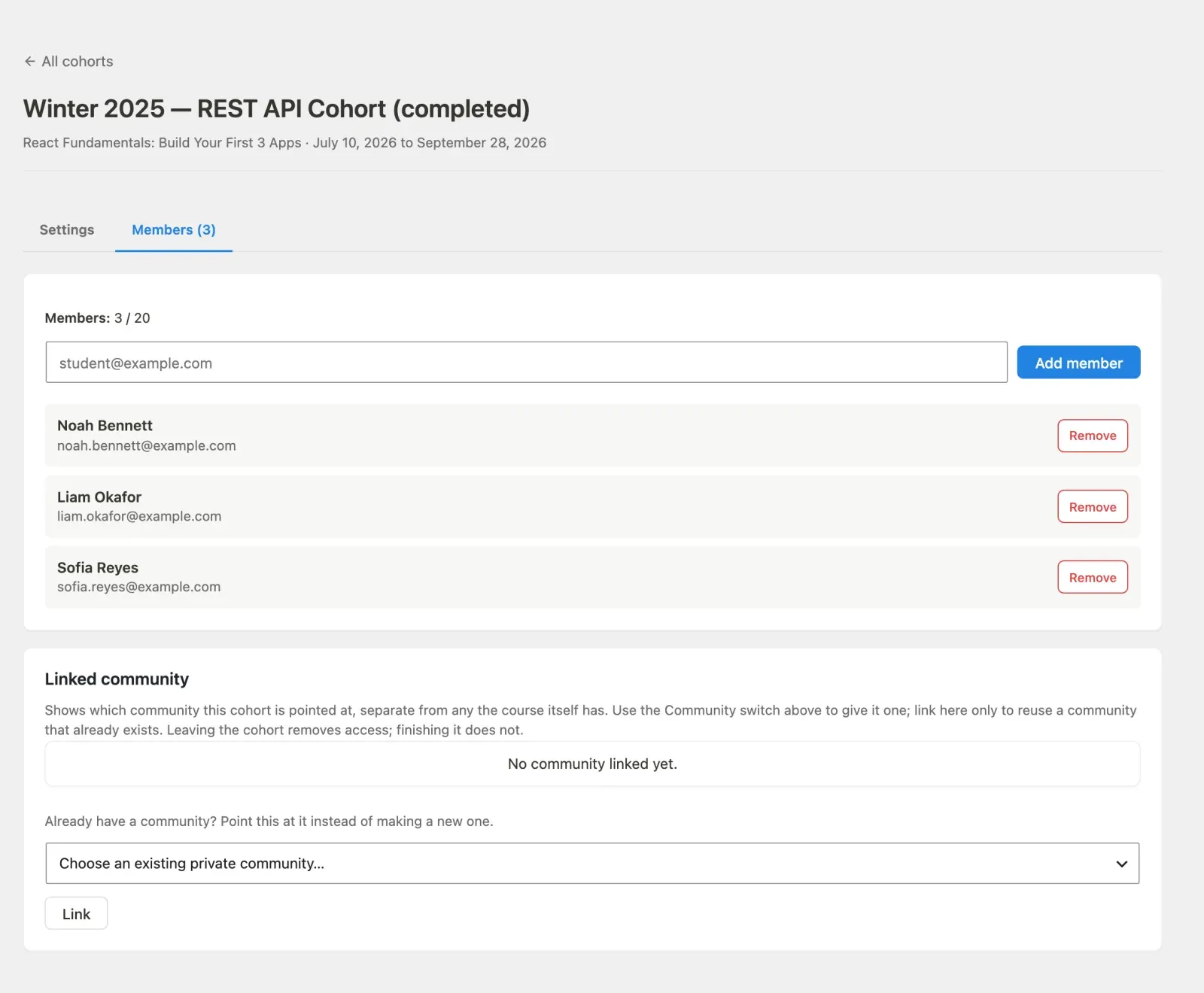Remove Liam Okafor from the cohort
The image size is (1204, 993).
1093,506
